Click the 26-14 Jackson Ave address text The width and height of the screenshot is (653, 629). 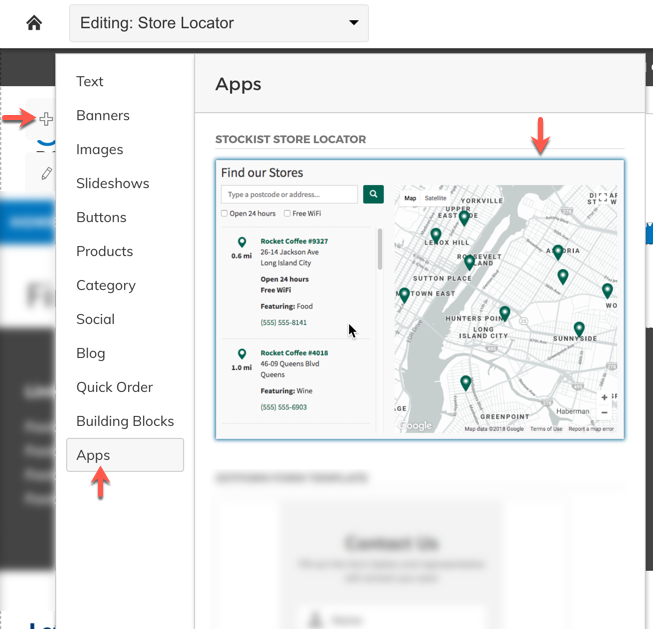[x=289, y=252]
